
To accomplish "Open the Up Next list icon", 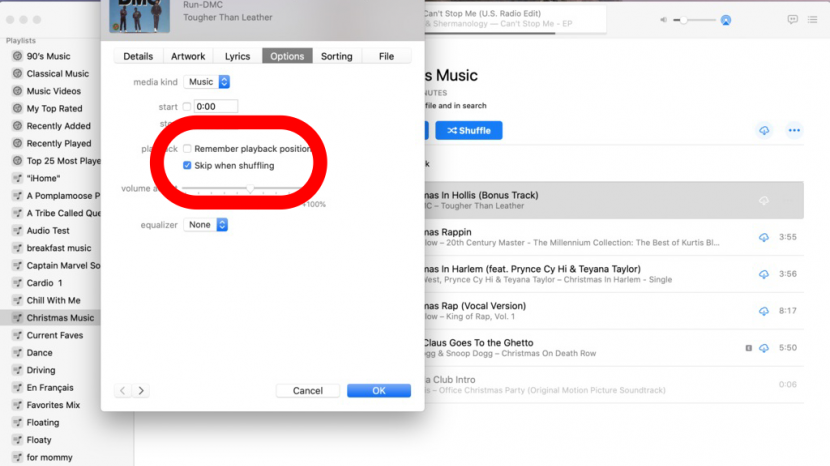I will (813, 20).
